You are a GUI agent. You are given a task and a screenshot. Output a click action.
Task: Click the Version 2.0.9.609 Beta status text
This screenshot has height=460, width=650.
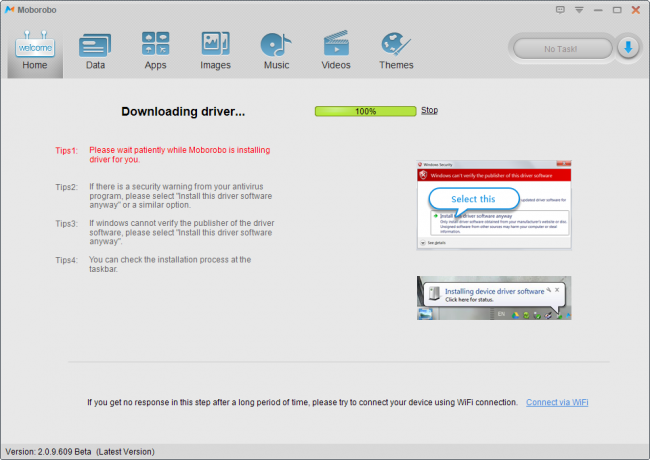80,452
